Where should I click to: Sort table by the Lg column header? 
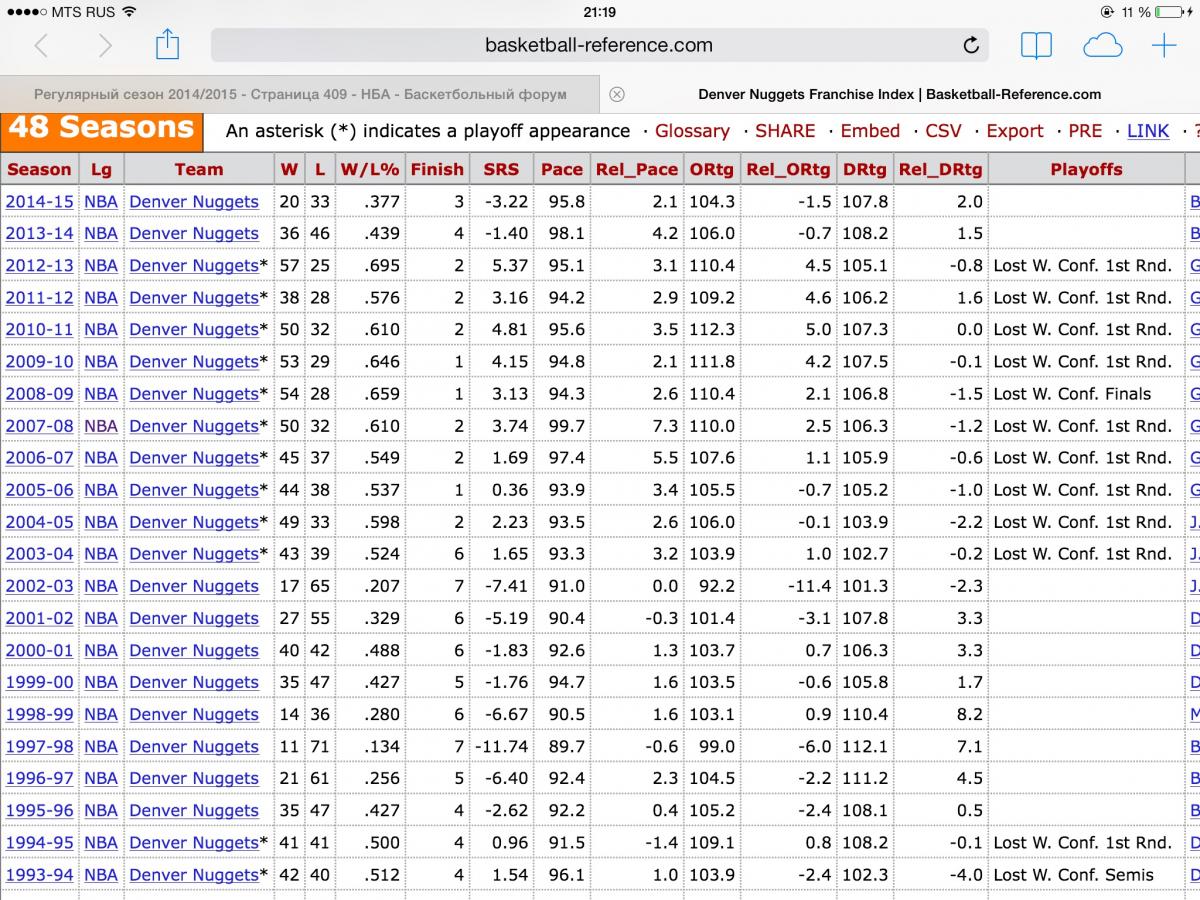(101, 169)
